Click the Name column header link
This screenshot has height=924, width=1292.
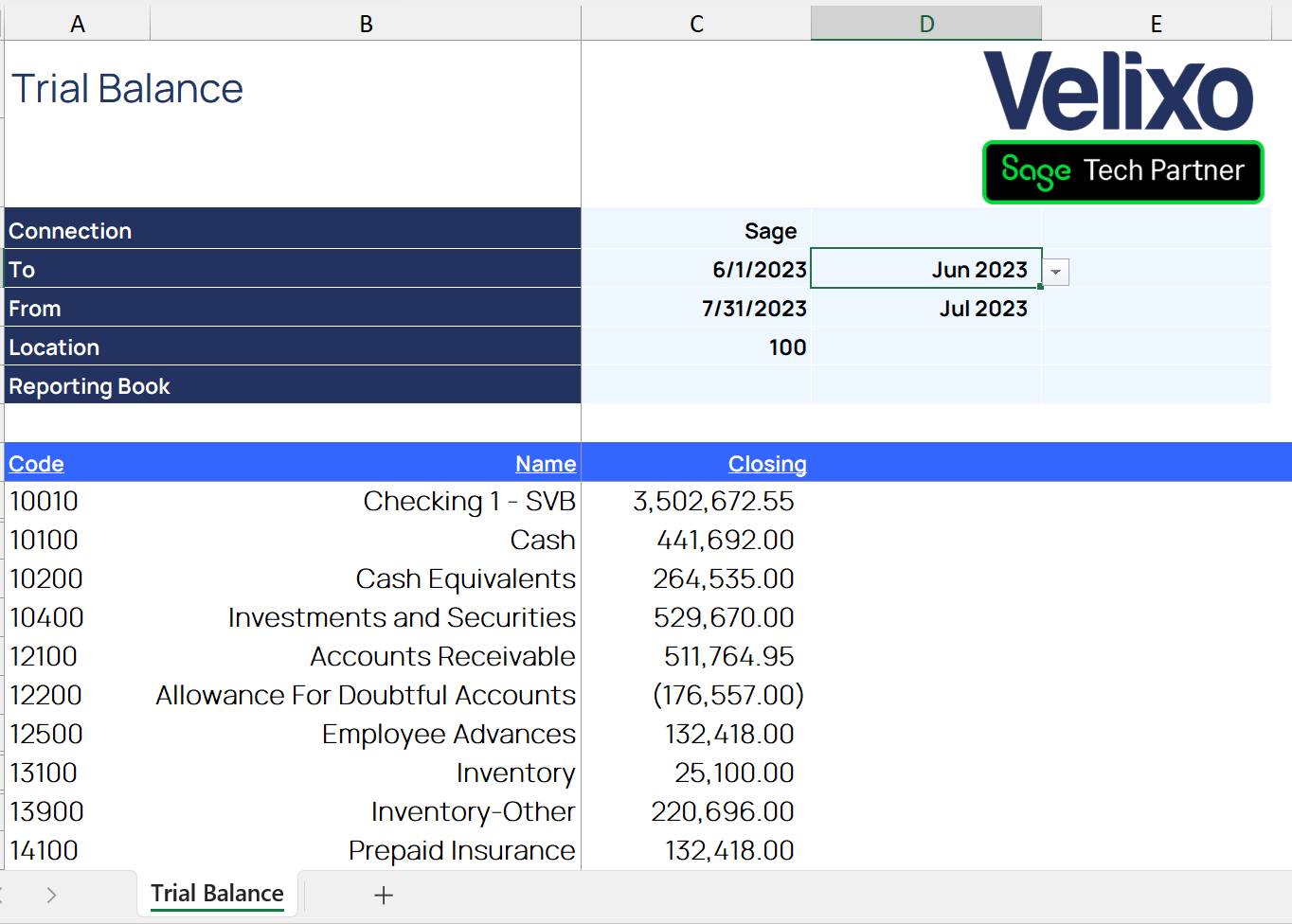(546, 464)
